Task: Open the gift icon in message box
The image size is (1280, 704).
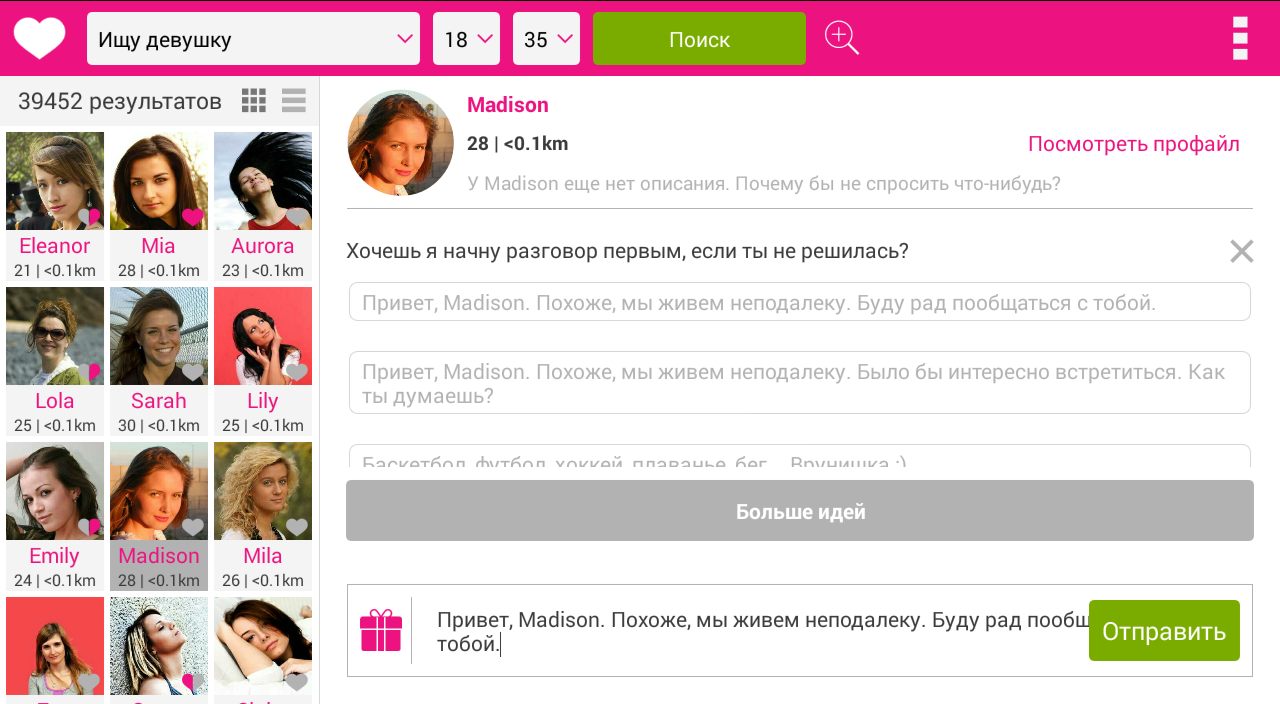Action: pyautogui.click(x=381, y=630)
